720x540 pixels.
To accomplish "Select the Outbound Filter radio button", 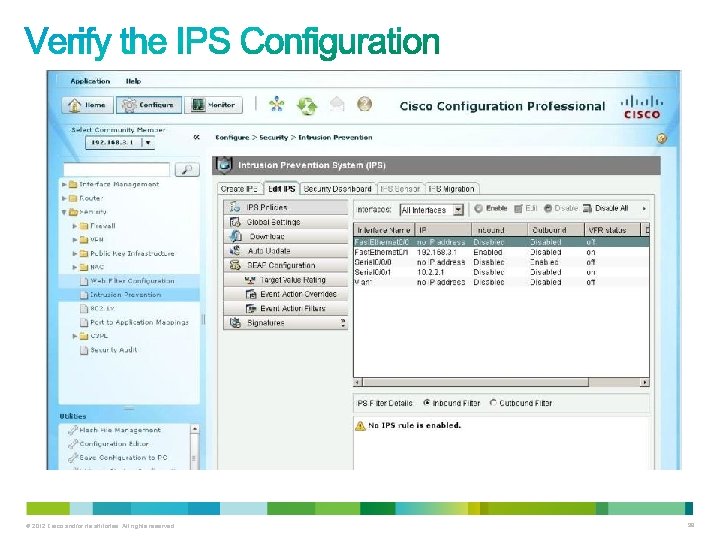I will tap(493, 403).
